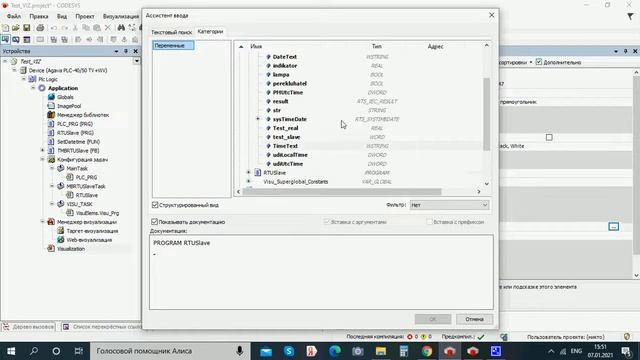Collapse the Менеджер визуализации tree node
Viewport: 640px width, 360px height.
(42, 222)
